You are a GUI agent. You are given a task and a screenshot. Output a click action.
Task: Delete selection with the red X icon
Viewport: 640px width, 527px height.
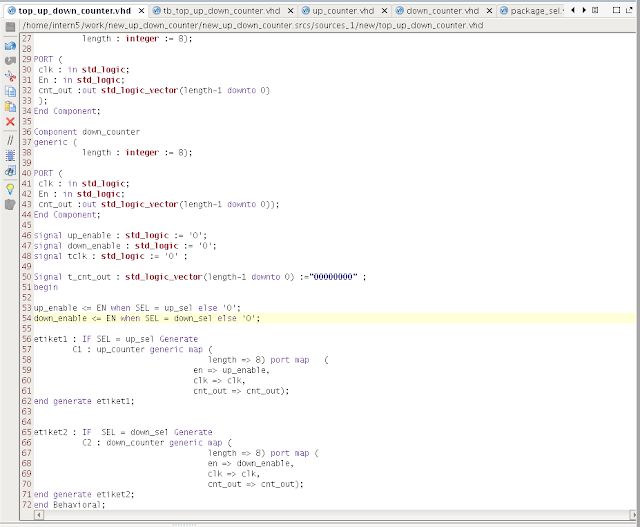coord(10,122)
